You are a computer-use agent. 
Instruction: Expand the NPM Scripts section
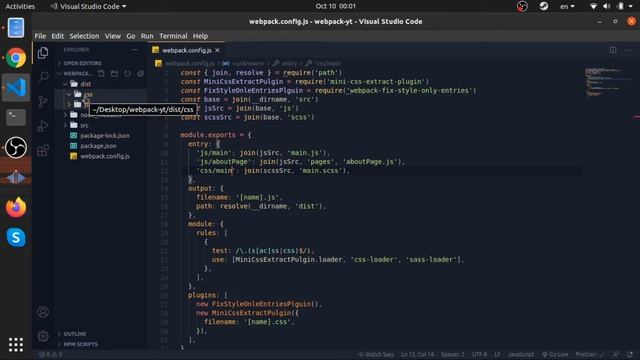pos(80,344)
